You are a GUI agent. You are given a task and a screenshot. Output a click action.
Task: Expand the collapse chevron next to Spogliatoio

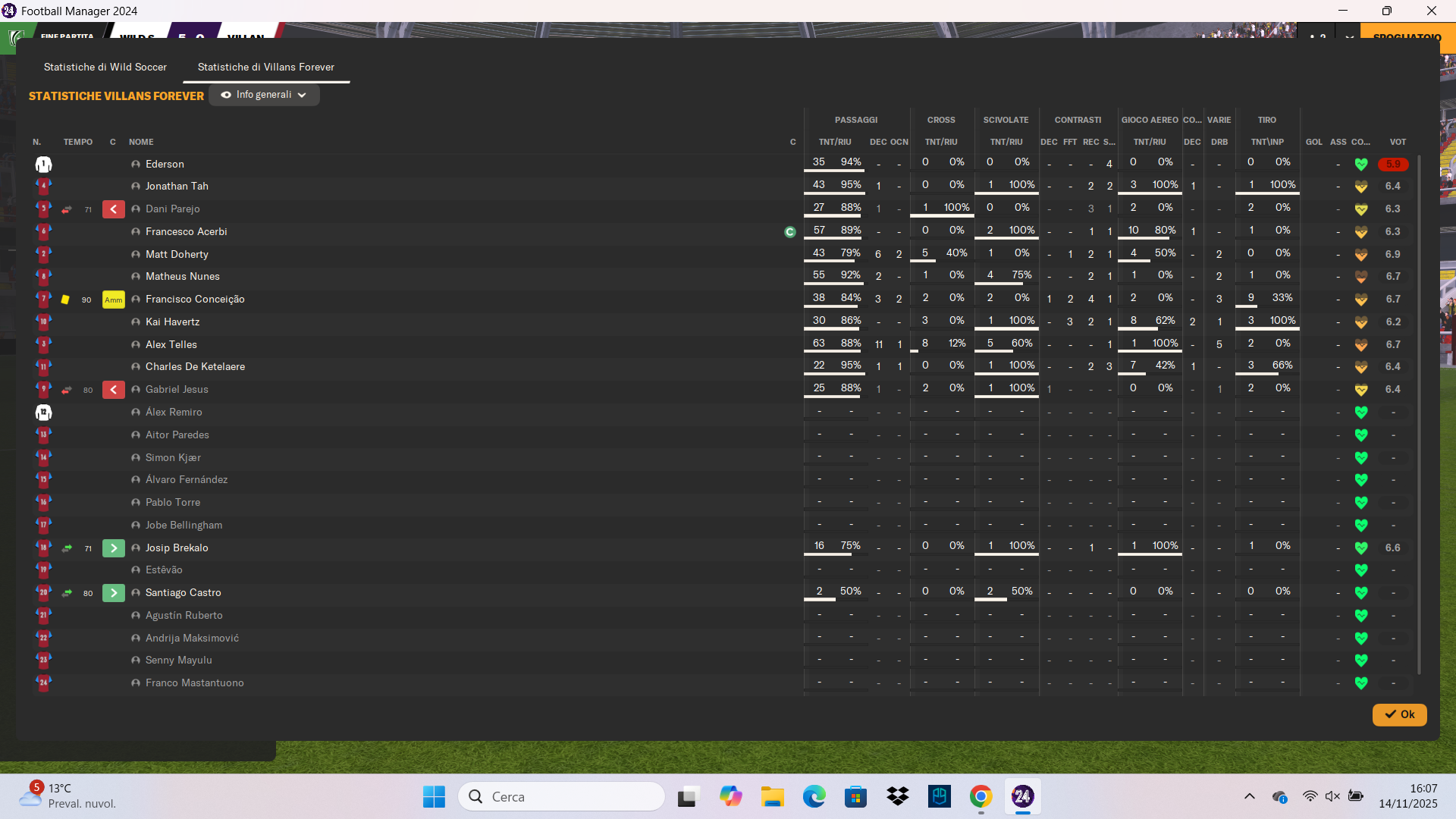click(x=1349, y=36)
